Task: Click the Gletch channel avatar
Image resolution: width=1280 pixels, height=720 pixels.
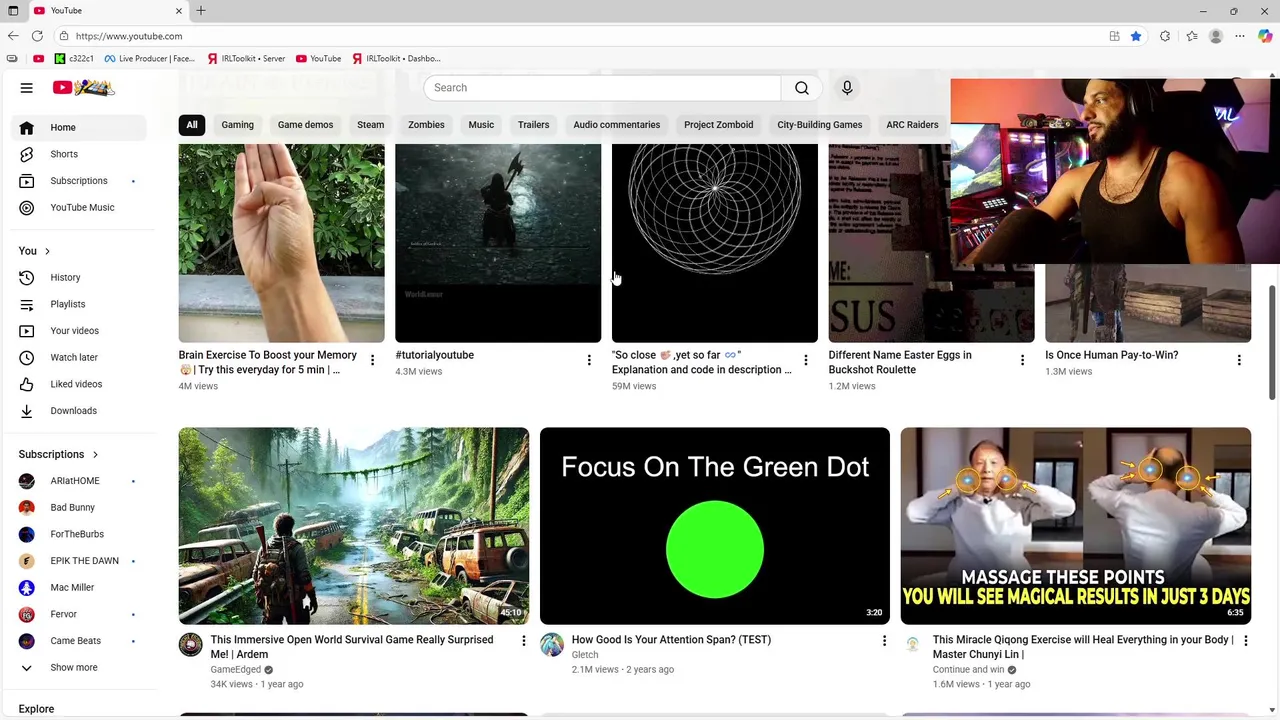Action: pos(551,645)
